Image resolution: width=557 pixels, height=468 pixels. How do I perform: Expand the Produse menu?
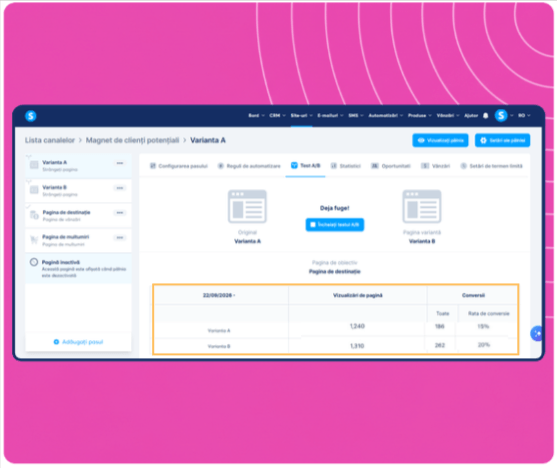[420, 115]
